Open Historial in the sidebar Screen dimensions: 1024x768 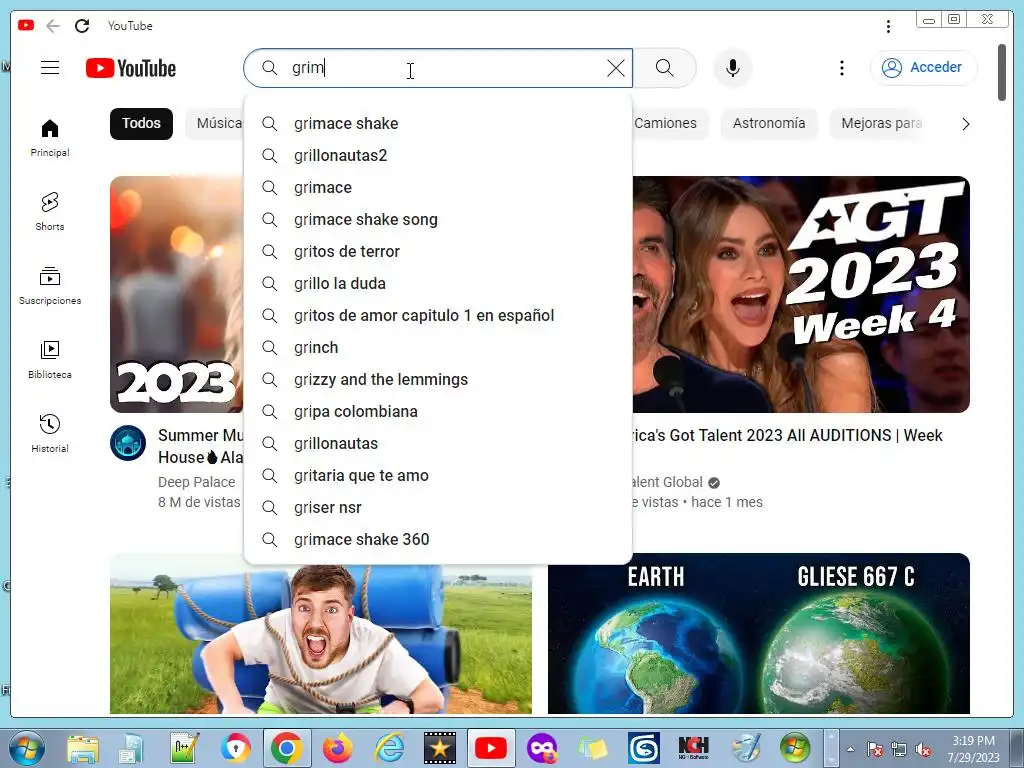[x=50, y=433]
